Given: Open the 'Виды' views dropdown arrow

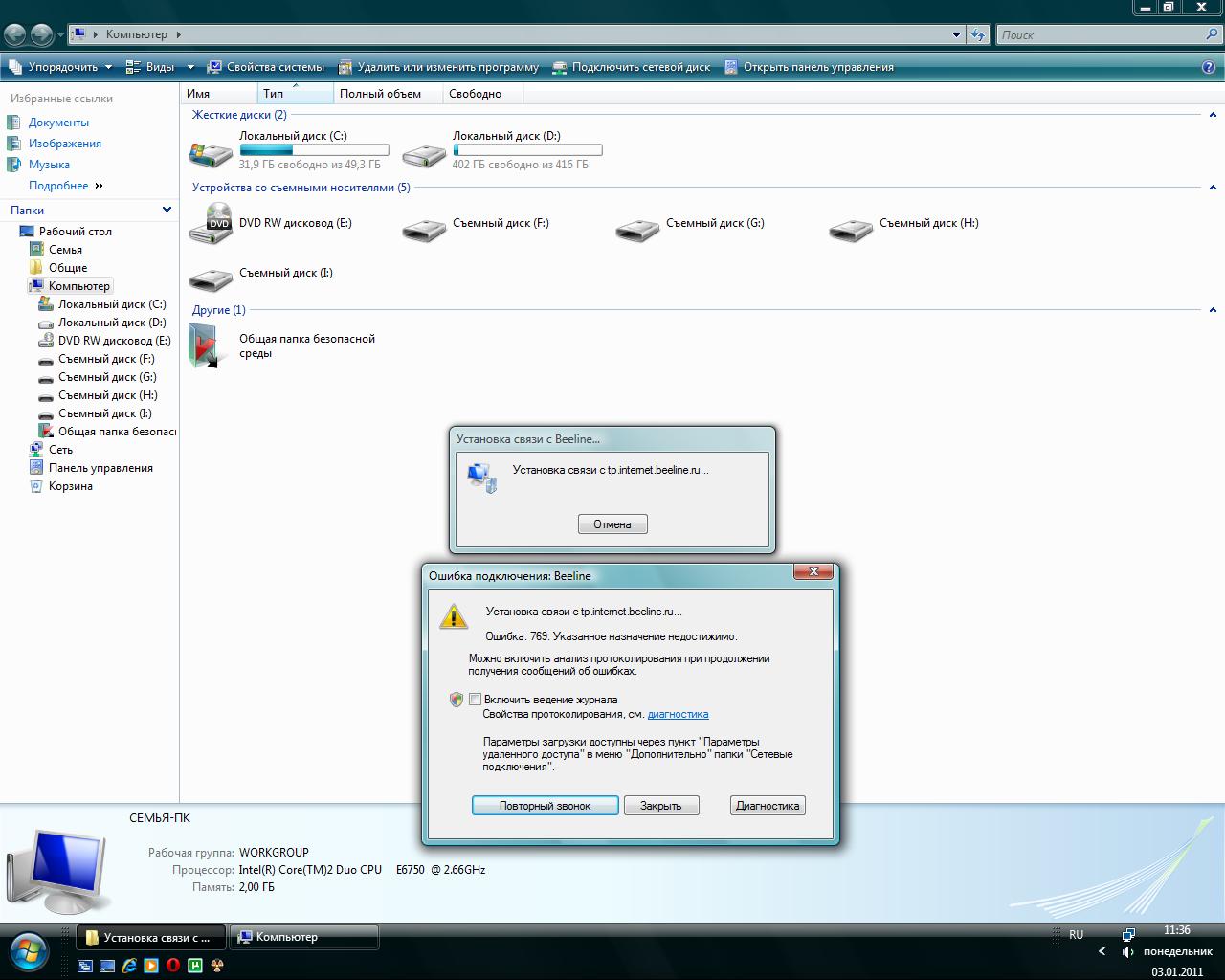Looking at the screenshot, I should pyautogui.click(x=190, y=67).
